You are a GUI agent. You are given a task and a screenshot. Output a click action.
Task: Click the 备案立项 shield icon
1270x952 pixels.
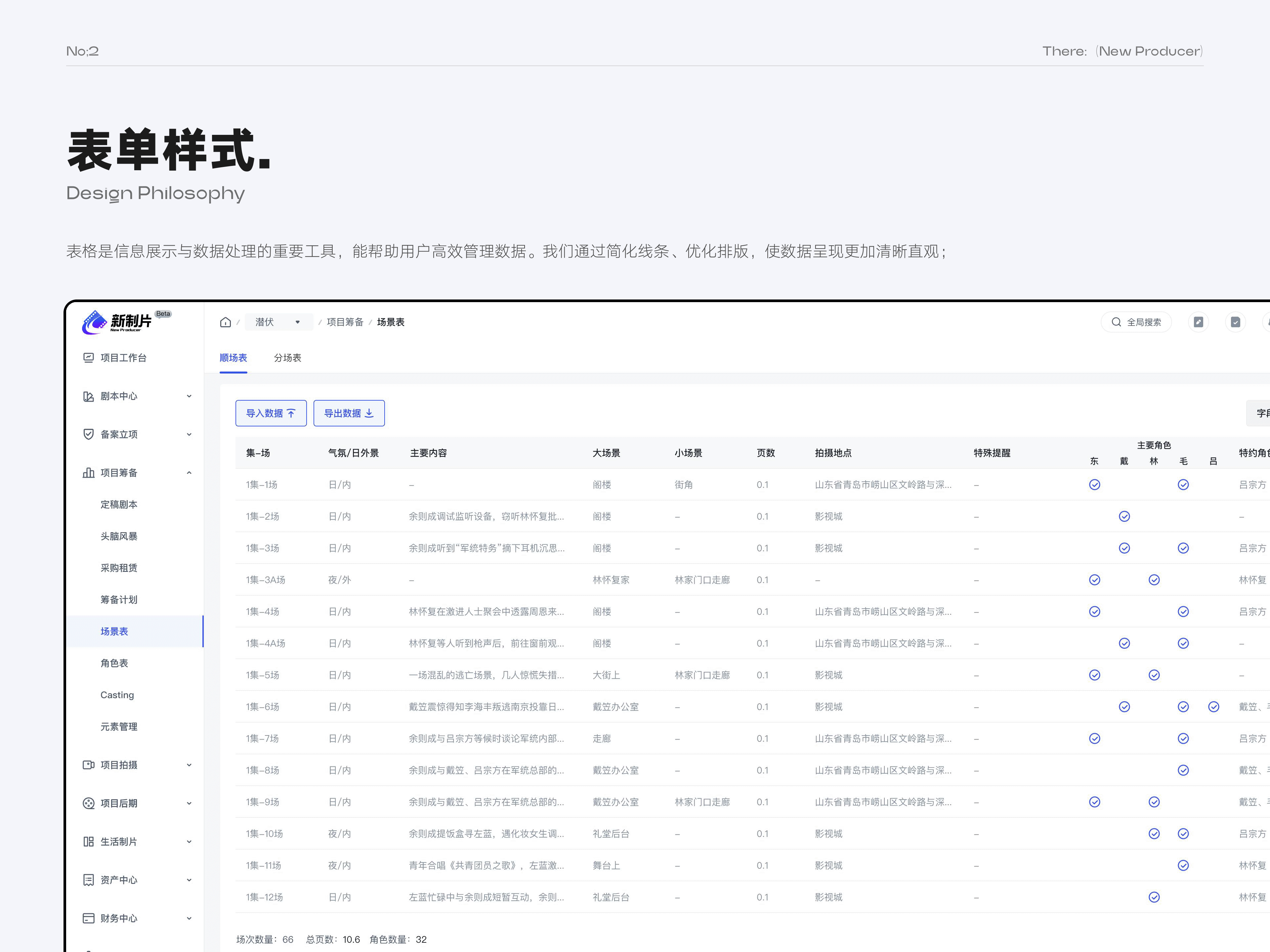[88, 434]
